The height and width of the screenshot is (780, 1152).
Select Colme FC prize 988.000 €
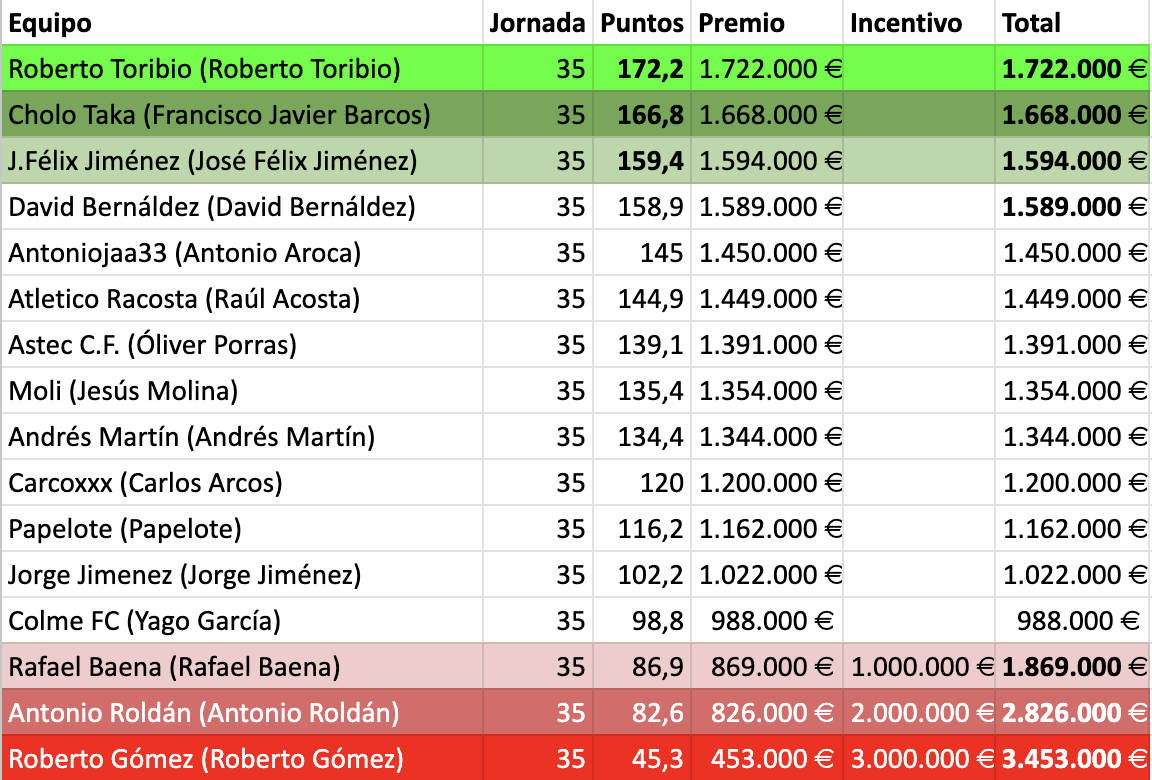(772, 621)
